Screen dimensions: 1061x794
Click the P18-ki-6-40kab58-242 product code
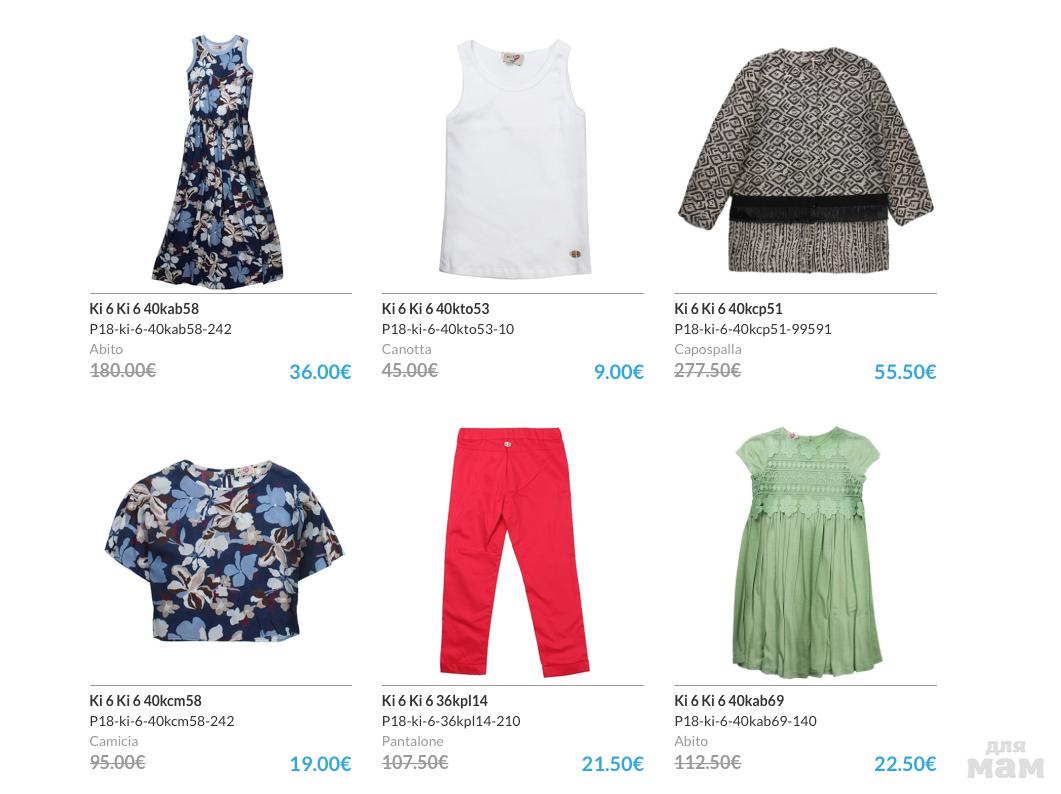[x=160, y=329]
